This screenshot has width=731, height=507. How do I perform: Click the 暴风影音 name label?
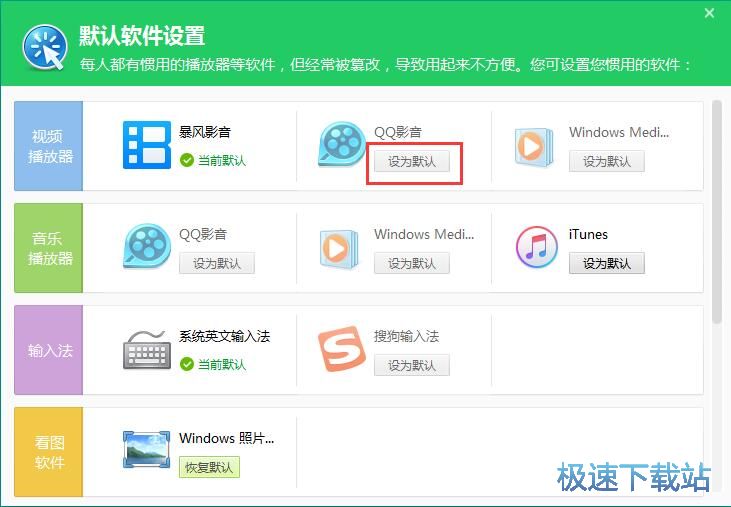click(x=205, y=132)
